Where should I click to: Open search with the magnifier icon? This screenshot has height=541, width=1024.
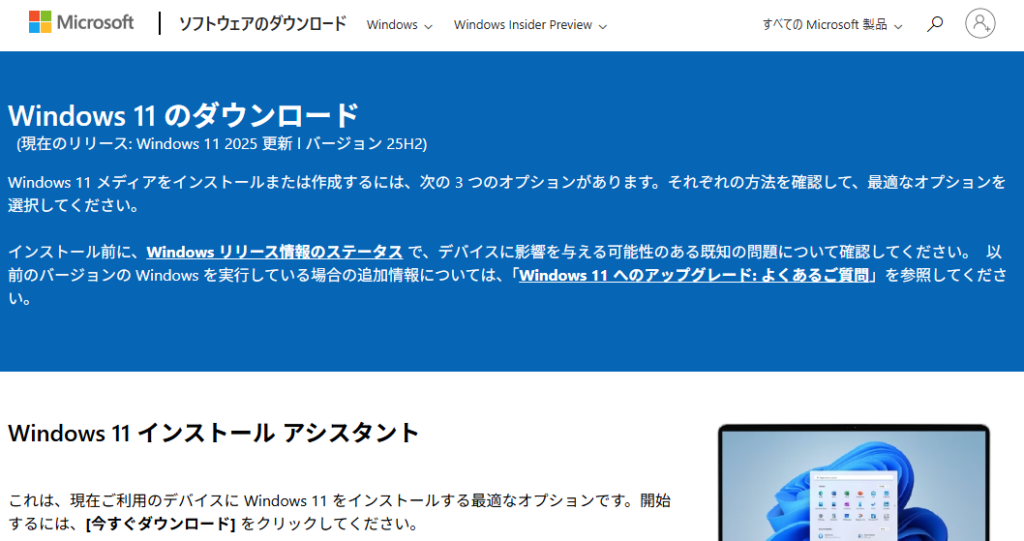(935, 24)
